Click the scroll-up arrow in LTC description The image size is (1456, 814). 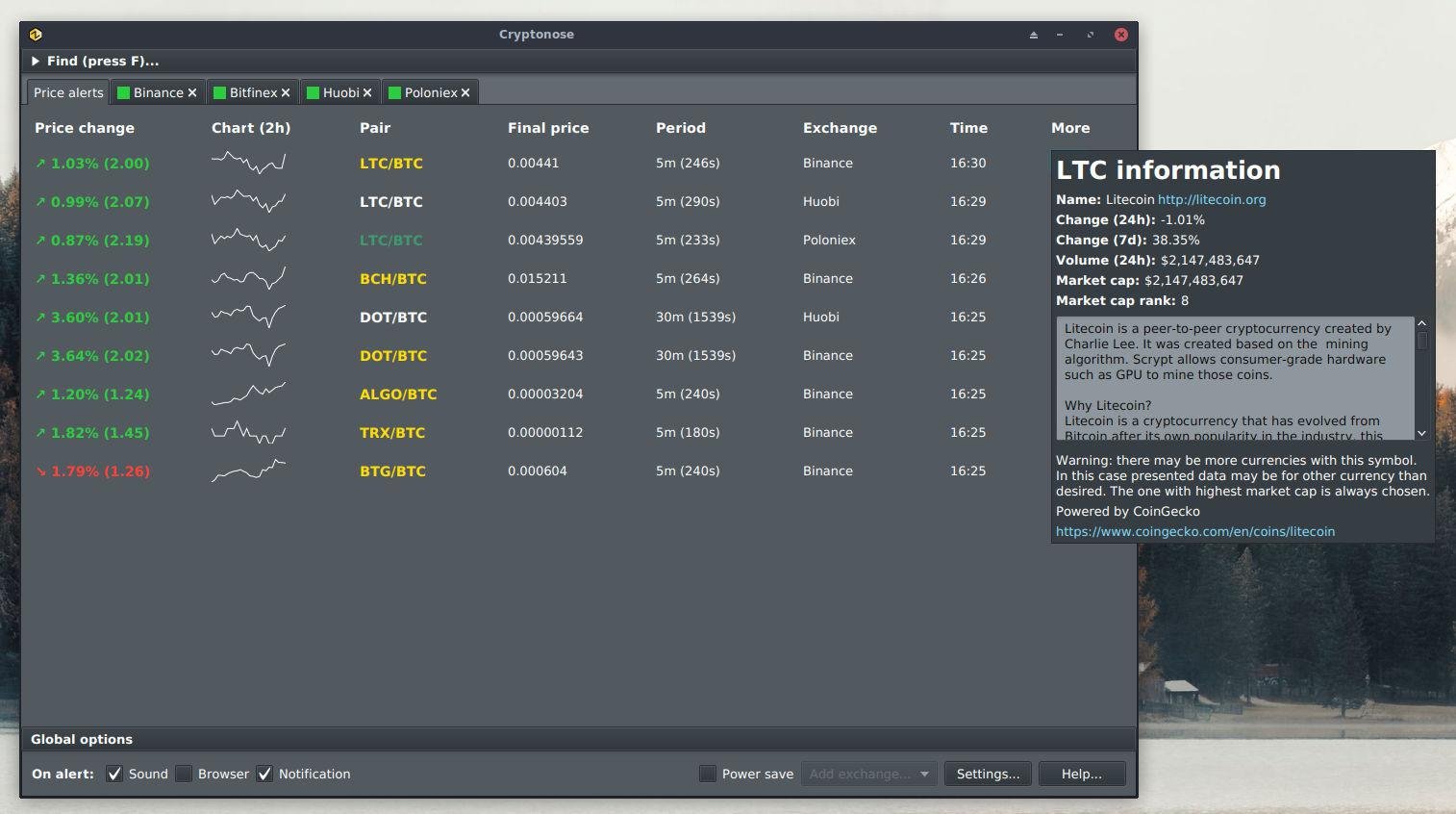coord(1421,323)
